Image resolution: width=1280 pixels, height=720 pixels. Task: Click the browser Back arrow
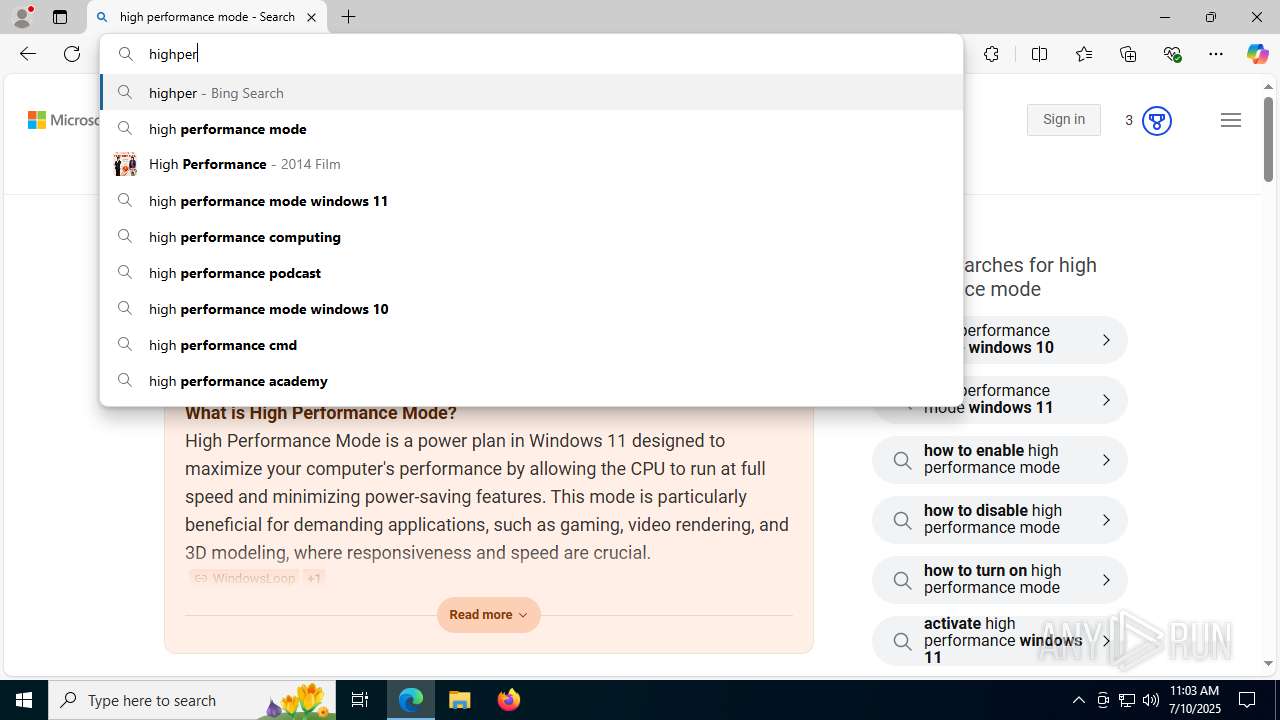tap(28, 54)
